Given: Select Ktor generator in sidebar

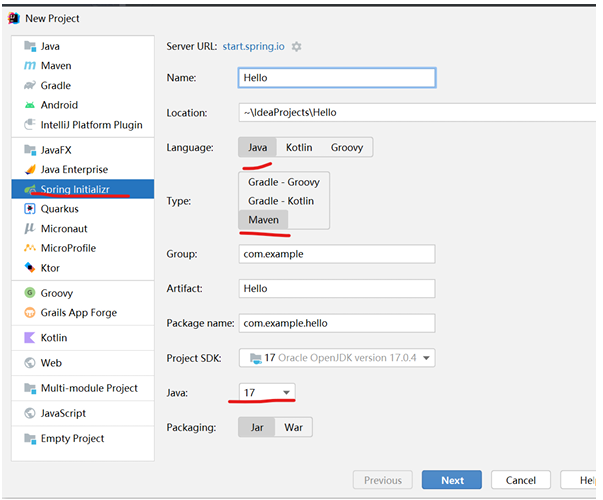Looking at the screenshot, I should [x=83, y=268].
